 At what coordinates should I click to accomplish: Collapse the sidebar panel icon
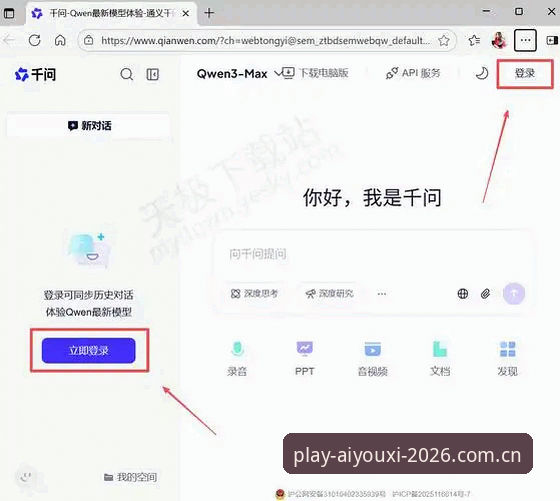click(152, 74)
